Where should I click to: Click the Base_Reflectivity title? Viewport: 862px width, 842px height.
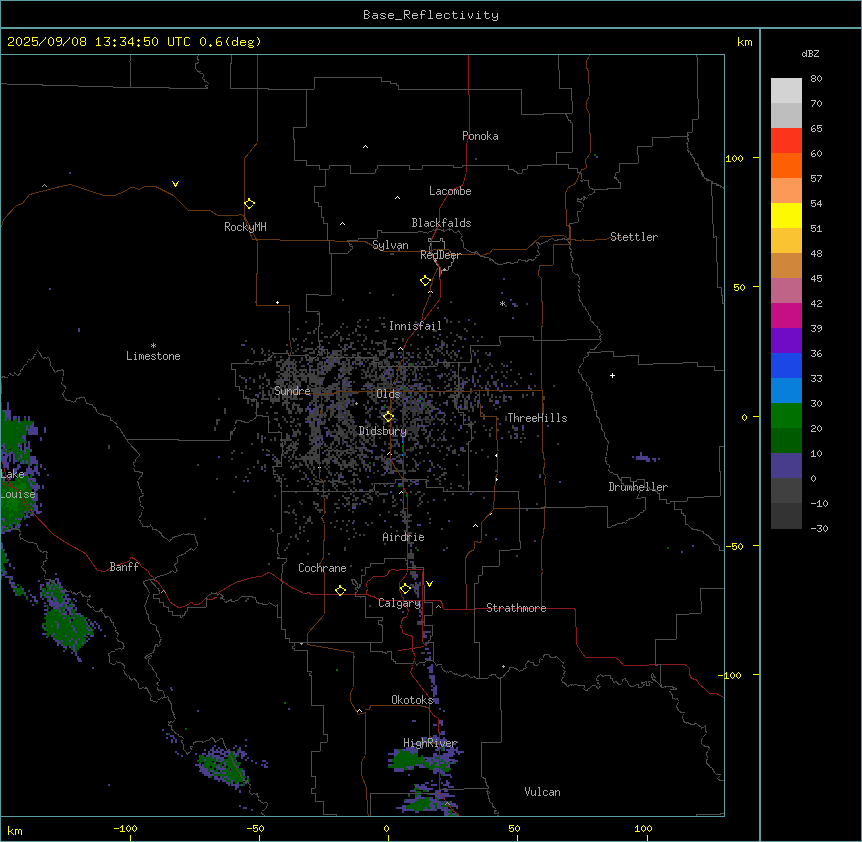[431, 15]
